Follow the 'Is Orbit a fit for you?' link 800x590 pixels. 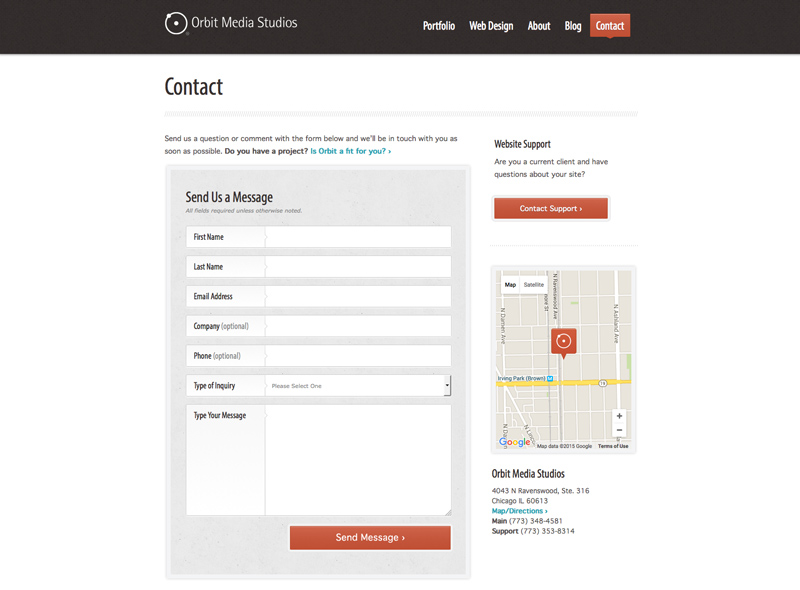pos(351,151)
